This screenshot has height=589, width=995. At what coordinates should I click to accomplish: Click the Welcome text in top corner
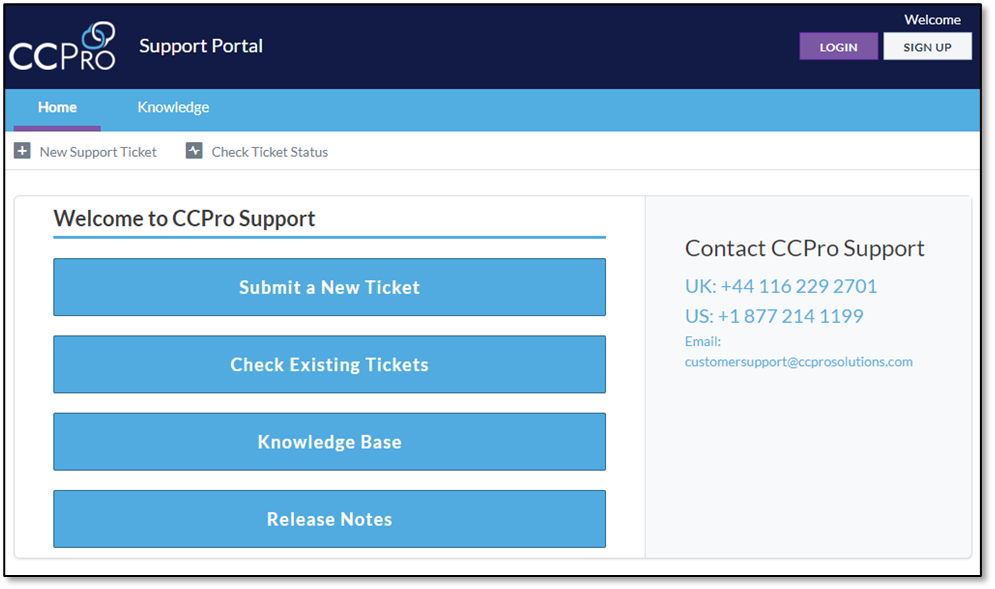pos(932,18)
